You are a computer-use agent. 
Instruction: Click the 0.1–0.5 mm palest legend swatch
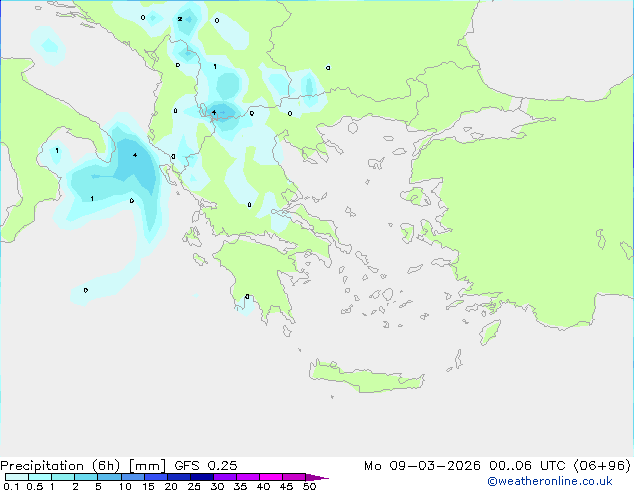tap(17, 477)
